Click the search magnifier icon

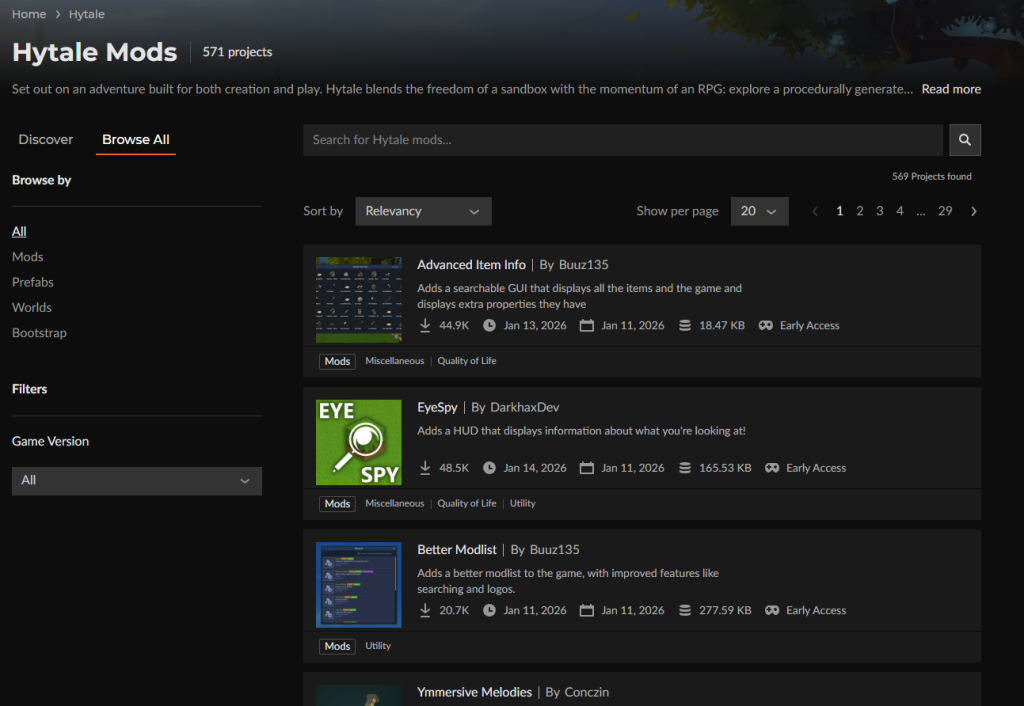tap(964, 139)
